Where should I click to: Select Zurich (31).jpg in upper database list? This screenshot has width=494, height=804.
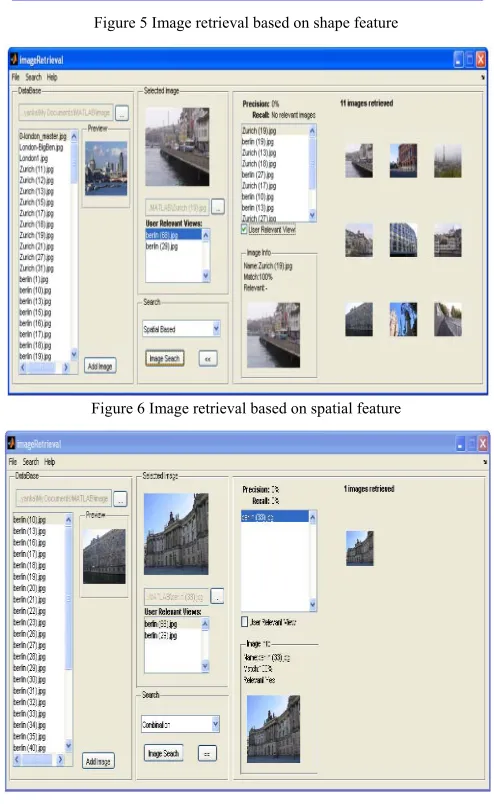pos(36,268)
